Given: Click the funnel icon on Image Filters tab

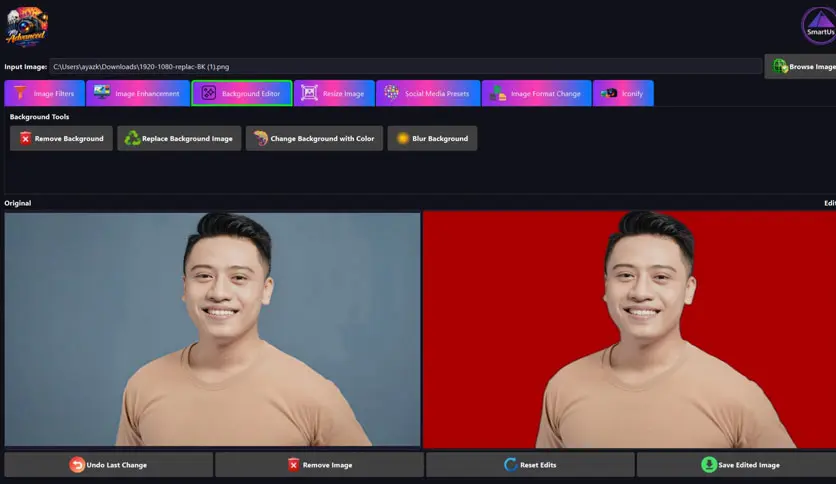Looking at the screenshot, I should [20, 93].
